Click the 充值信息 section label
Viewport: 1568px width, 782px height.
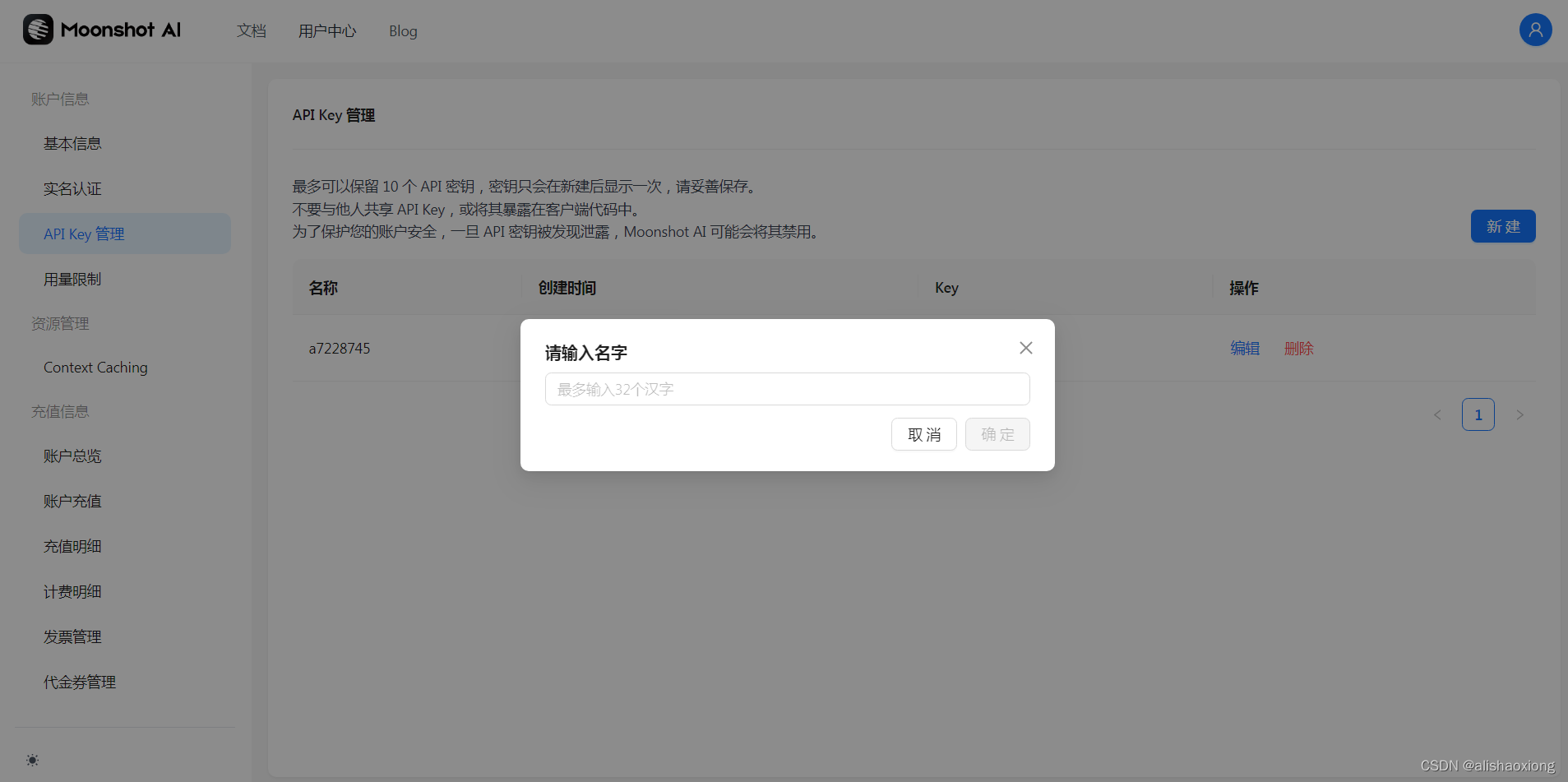tap(60, 411)
